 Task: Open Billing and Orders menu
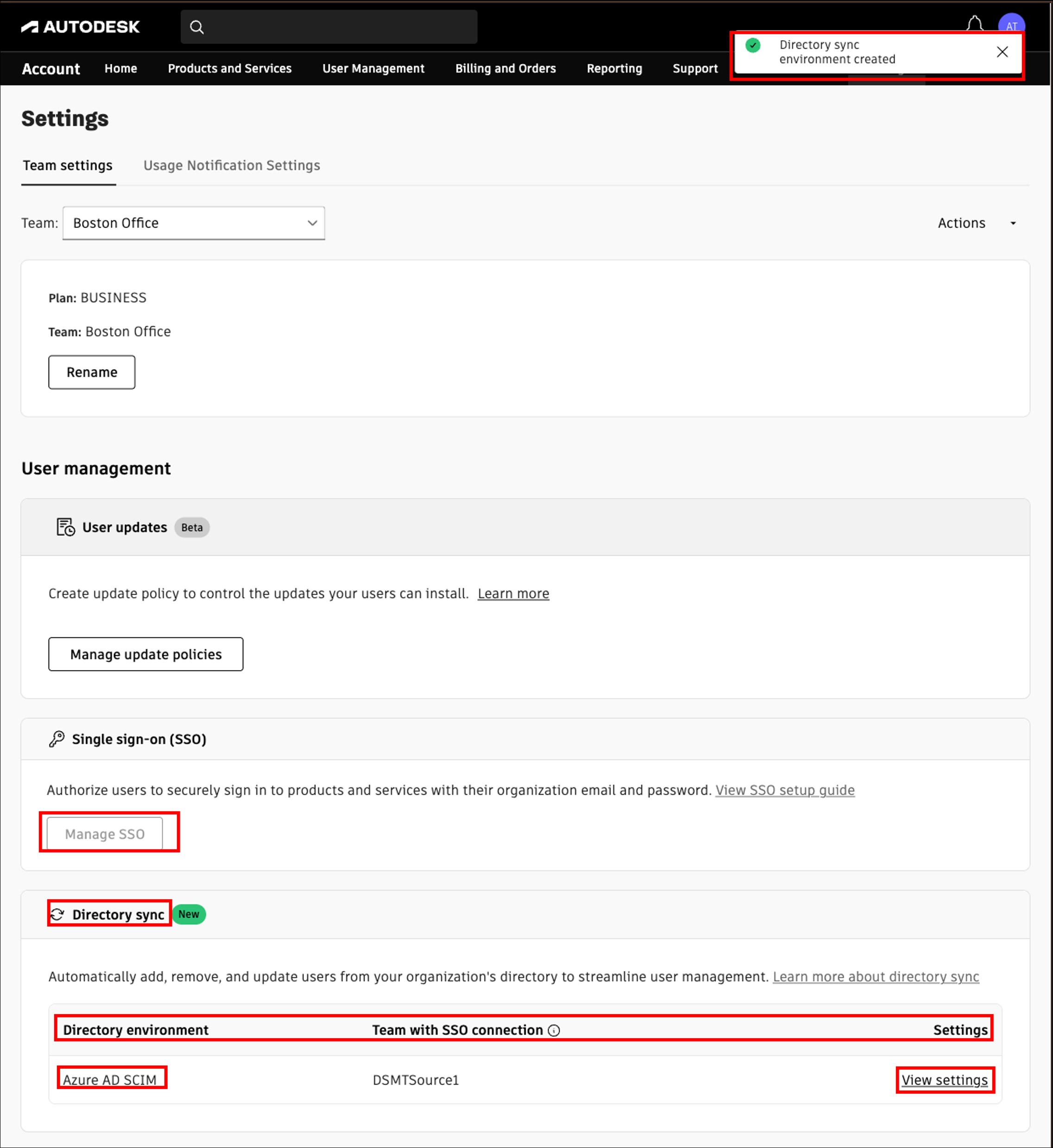pos(505,69)
